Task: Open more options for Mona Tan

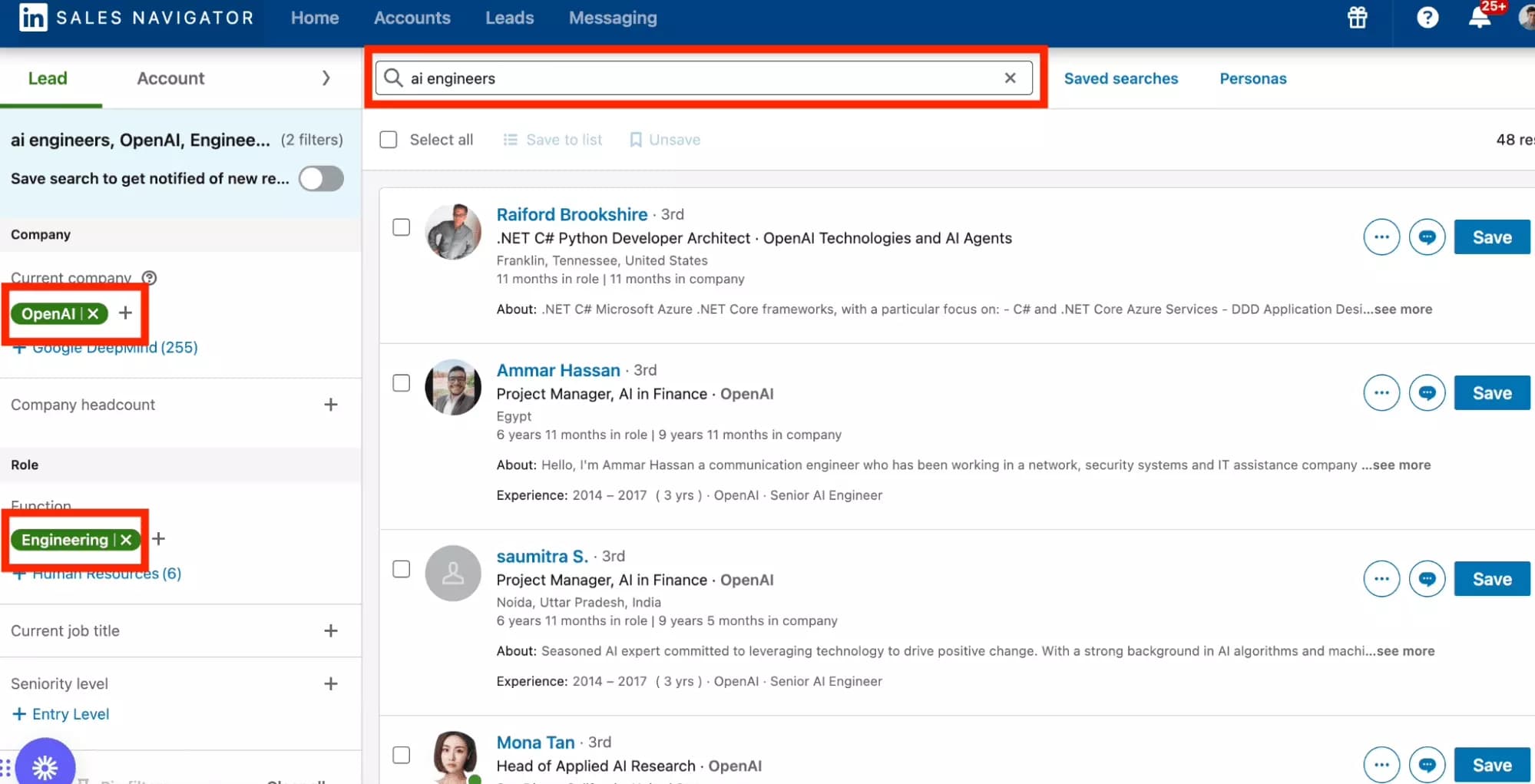Action: [1381, 765]
